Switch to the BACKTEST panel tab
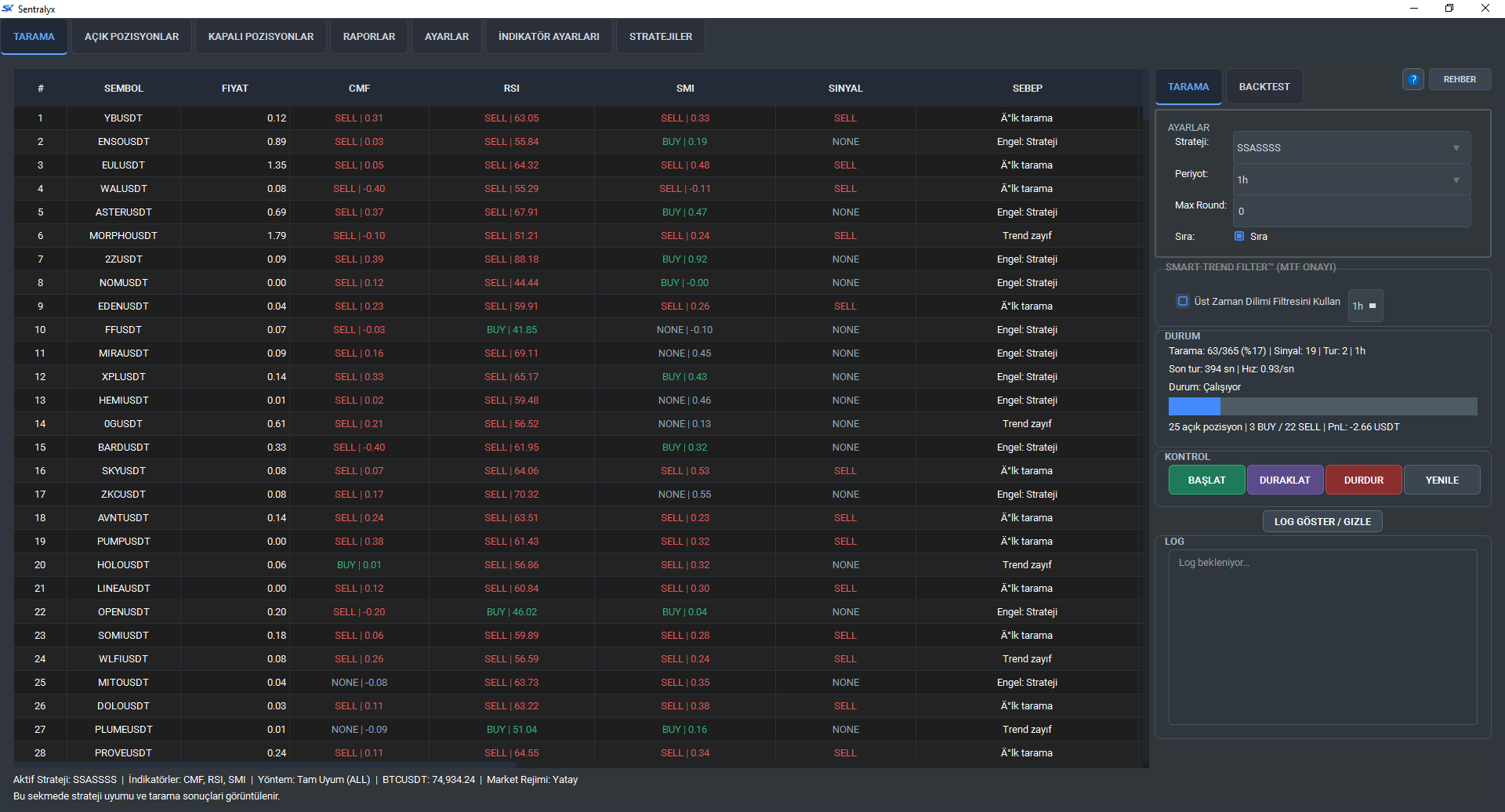Image resolution: width=1505 pixels, height=812 pixels. pos(1264,87)
